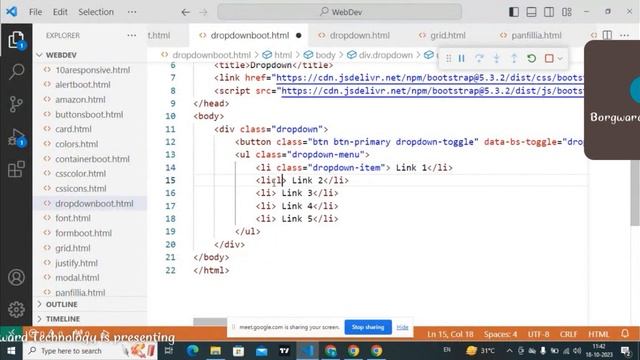Open Run and Debug view
The image size is (640, 360).
point(16,137)
